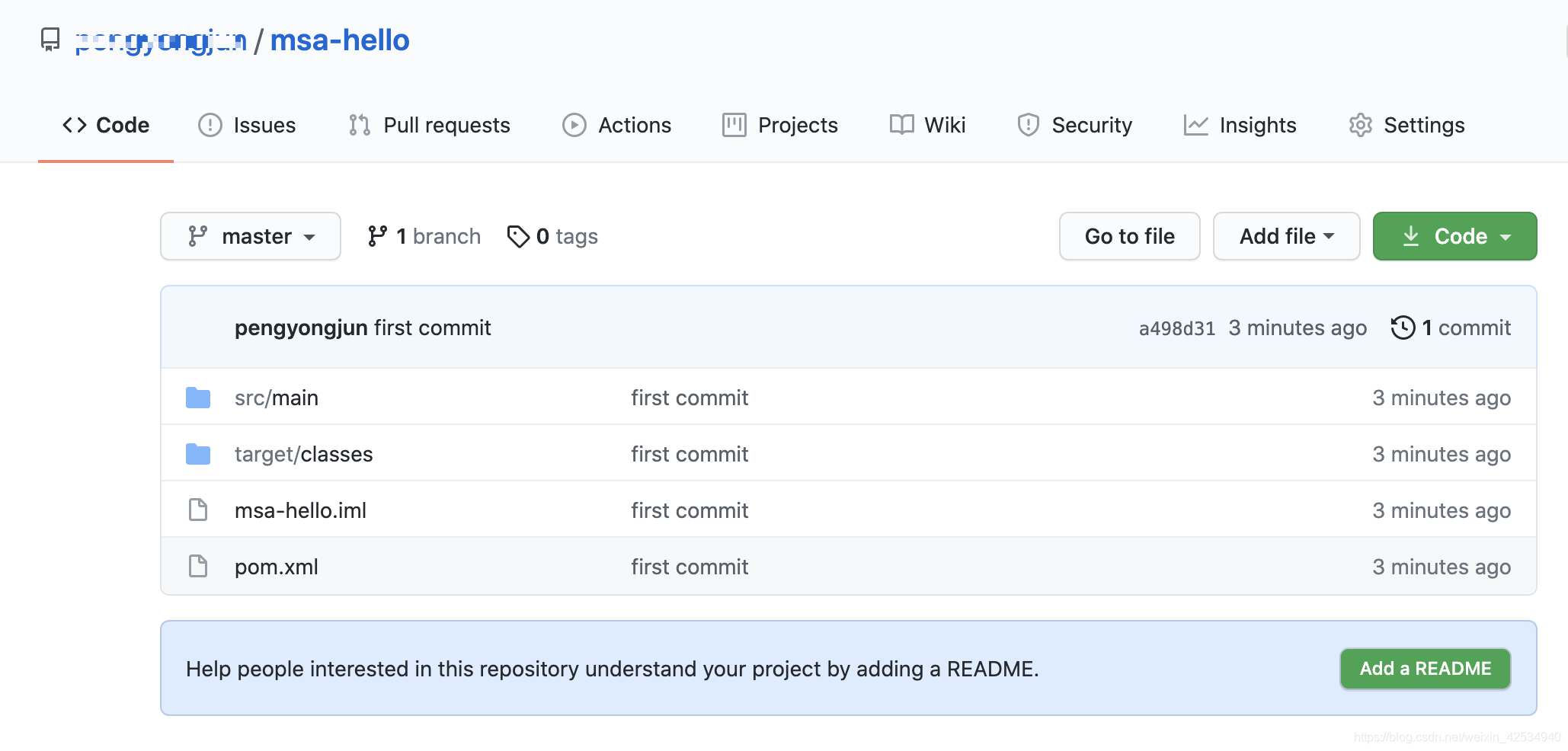Open the pom.xml file

pos(277,567)
